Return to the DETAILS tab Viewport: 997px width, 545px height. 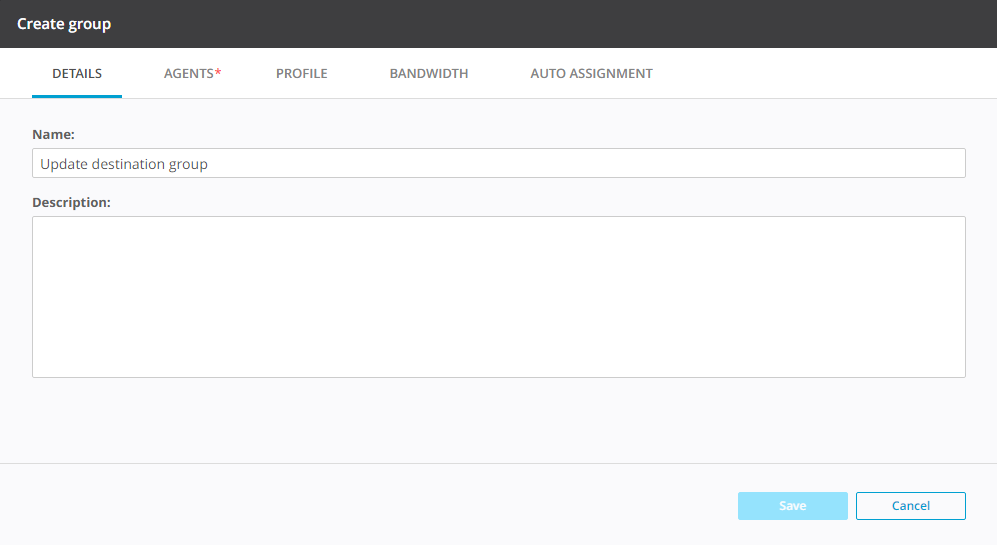tap(77, 74)
